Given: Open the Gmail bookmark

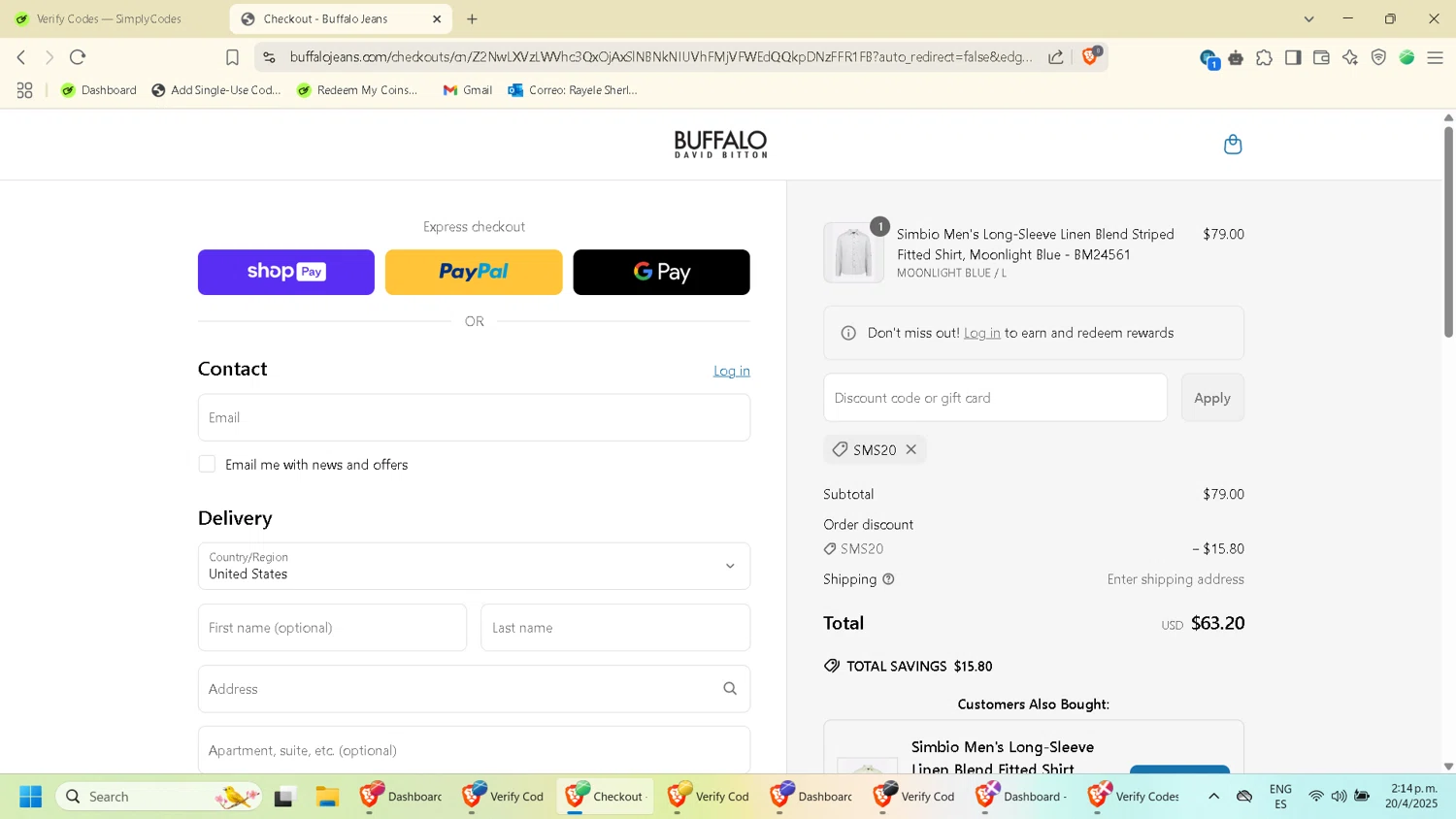Looking at the screenshot, I should click(468, 90).
